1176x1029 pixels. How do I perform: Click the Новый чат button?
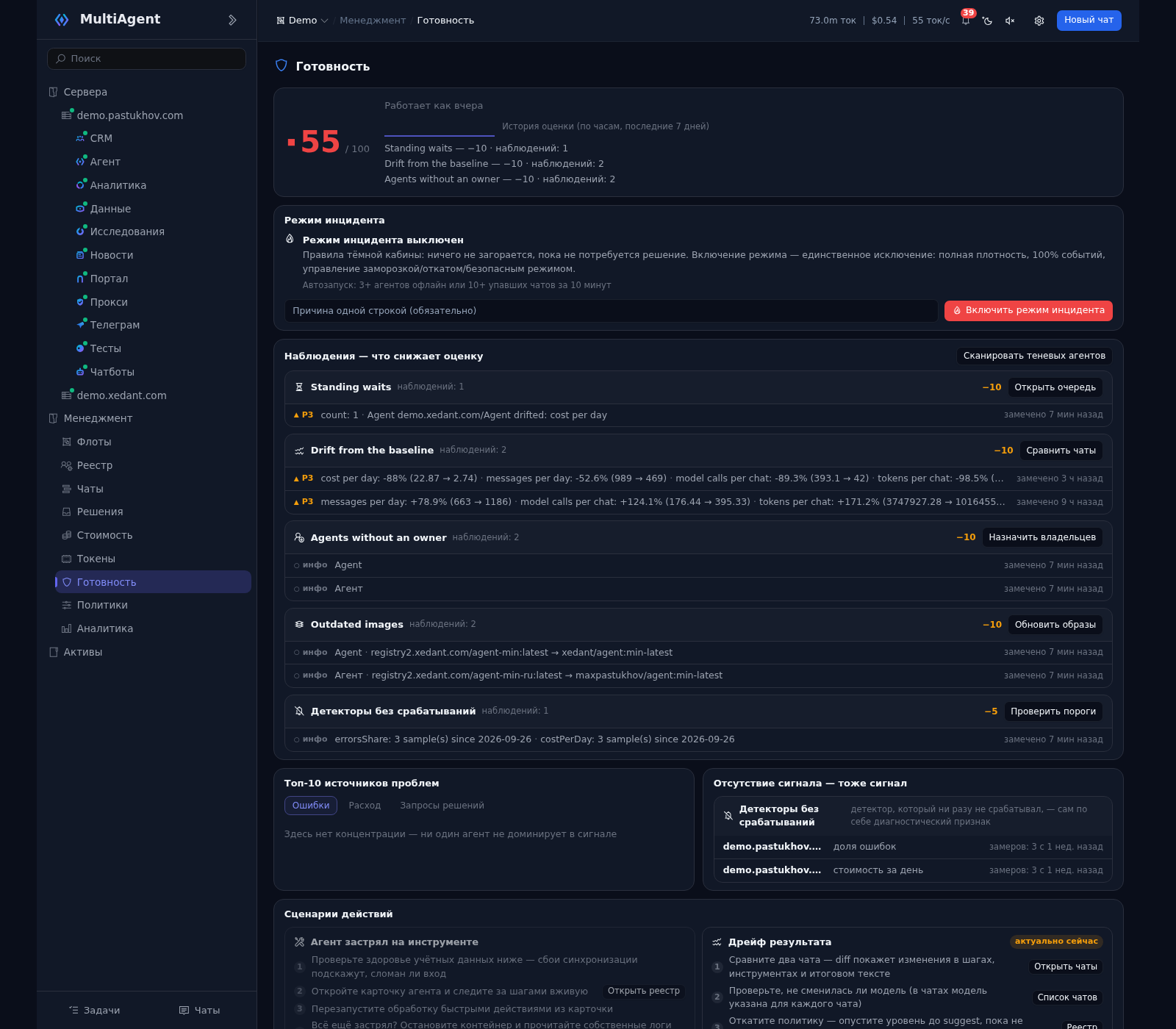(x=1089, y=21)
